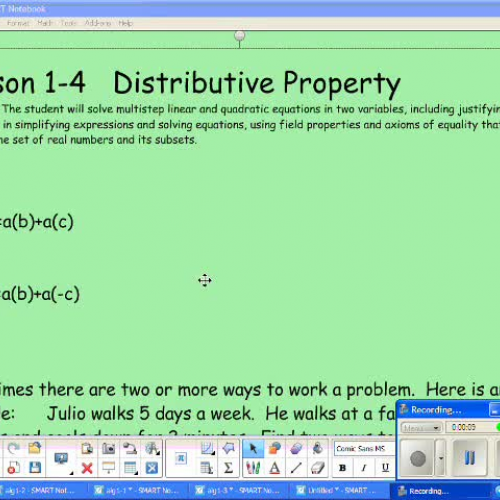Switch to alg1-1 SMART Notebook taskbar window
Screen dimensions: 500x500
[x=137, y=491]
